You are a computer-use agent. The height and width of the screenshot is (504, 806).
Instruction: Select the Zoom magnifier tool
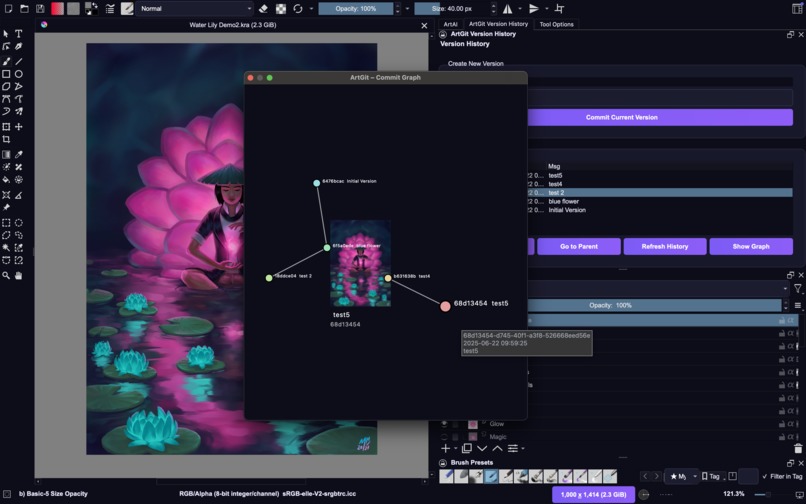[6, 276]
